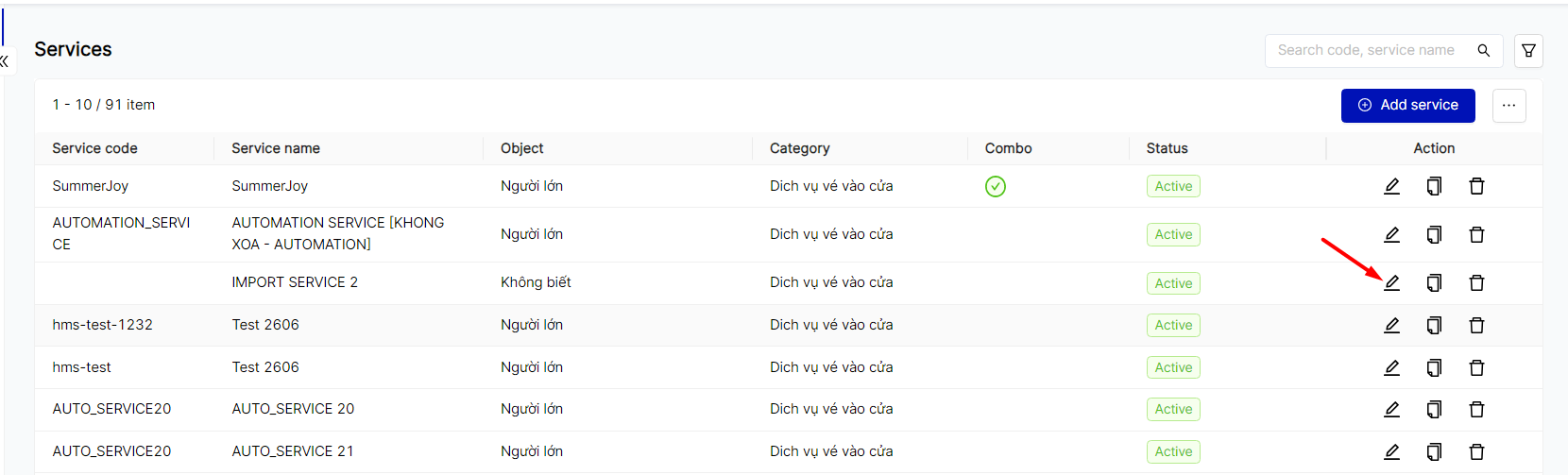The width and height of the screenshot is (1568, 475).
Task: Copy the AUTOMATION SERVICE row
Action: [1434, 234]
